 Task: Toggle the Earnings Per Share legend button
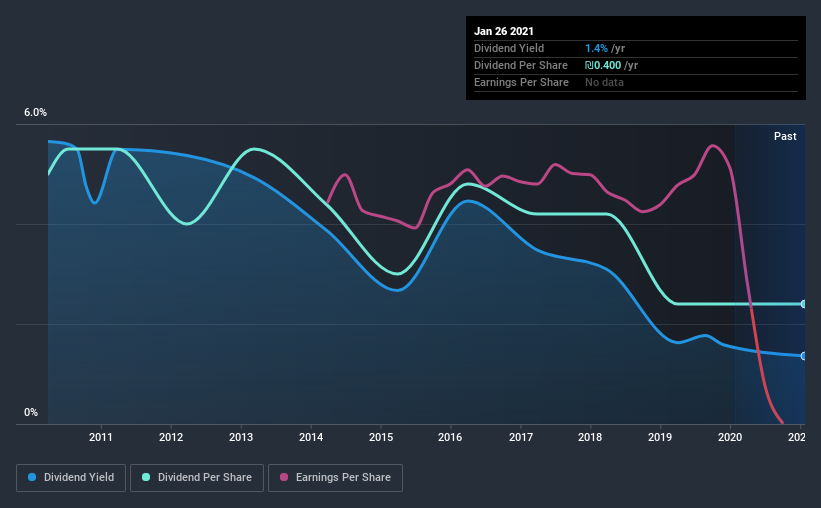click(x=335, y=478)
